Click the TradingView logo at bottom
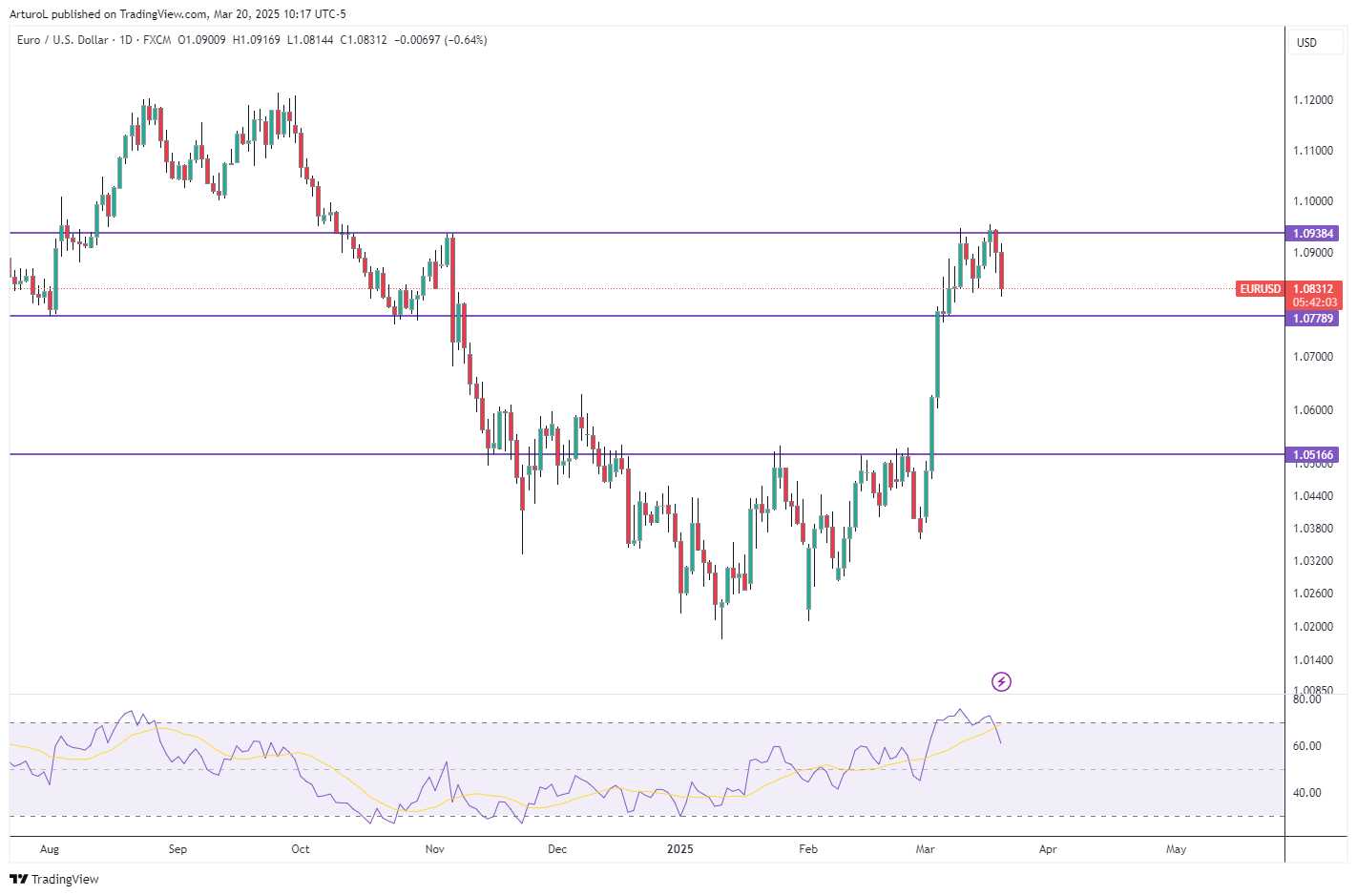The height and width of the screenshot is (896, 1357). 54,879
